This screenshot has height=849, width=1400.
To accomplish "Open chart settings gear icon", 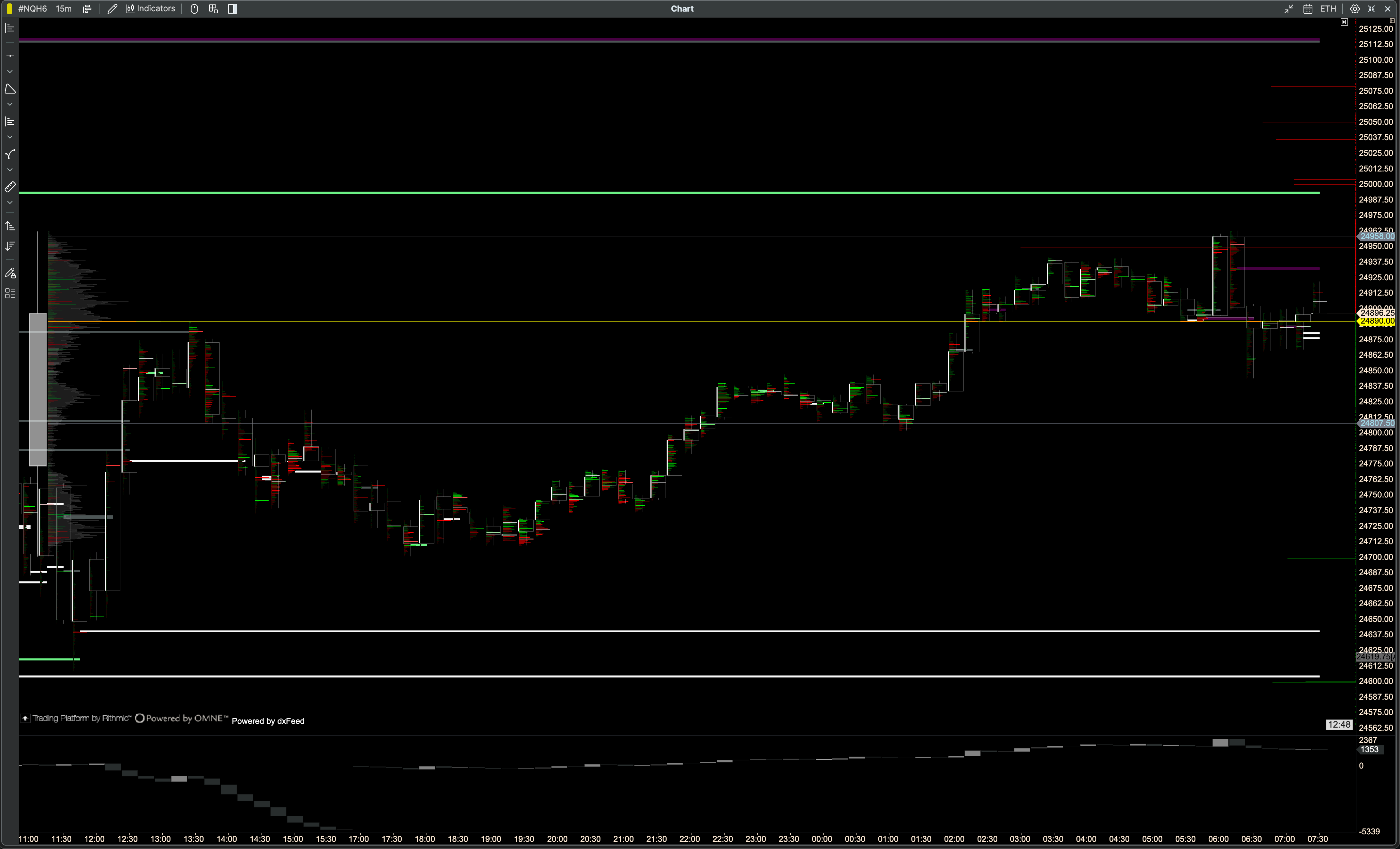I will click(1355, 9).
